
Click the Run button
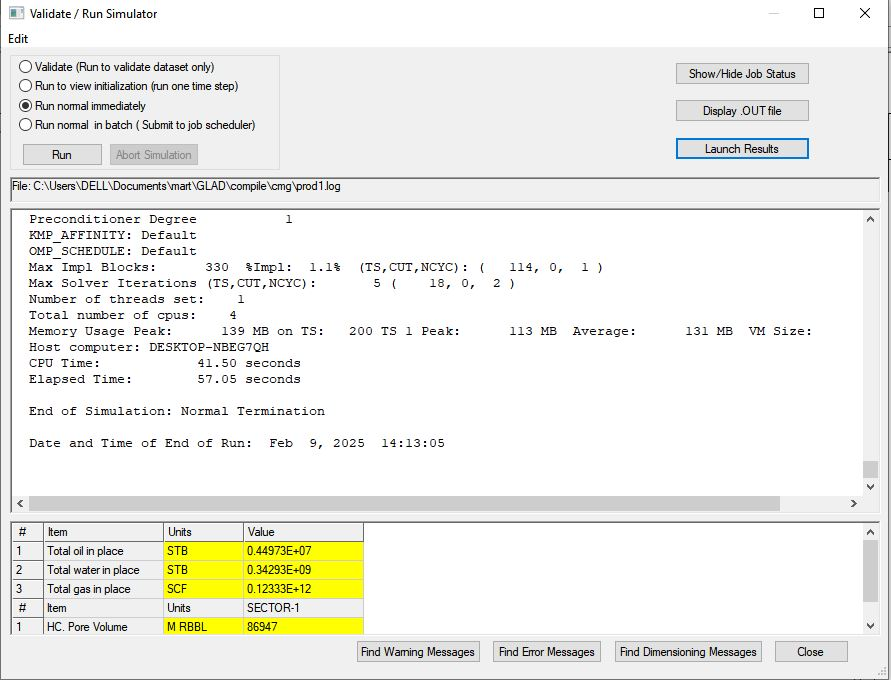pyautogui.click(x=62, y=155)
